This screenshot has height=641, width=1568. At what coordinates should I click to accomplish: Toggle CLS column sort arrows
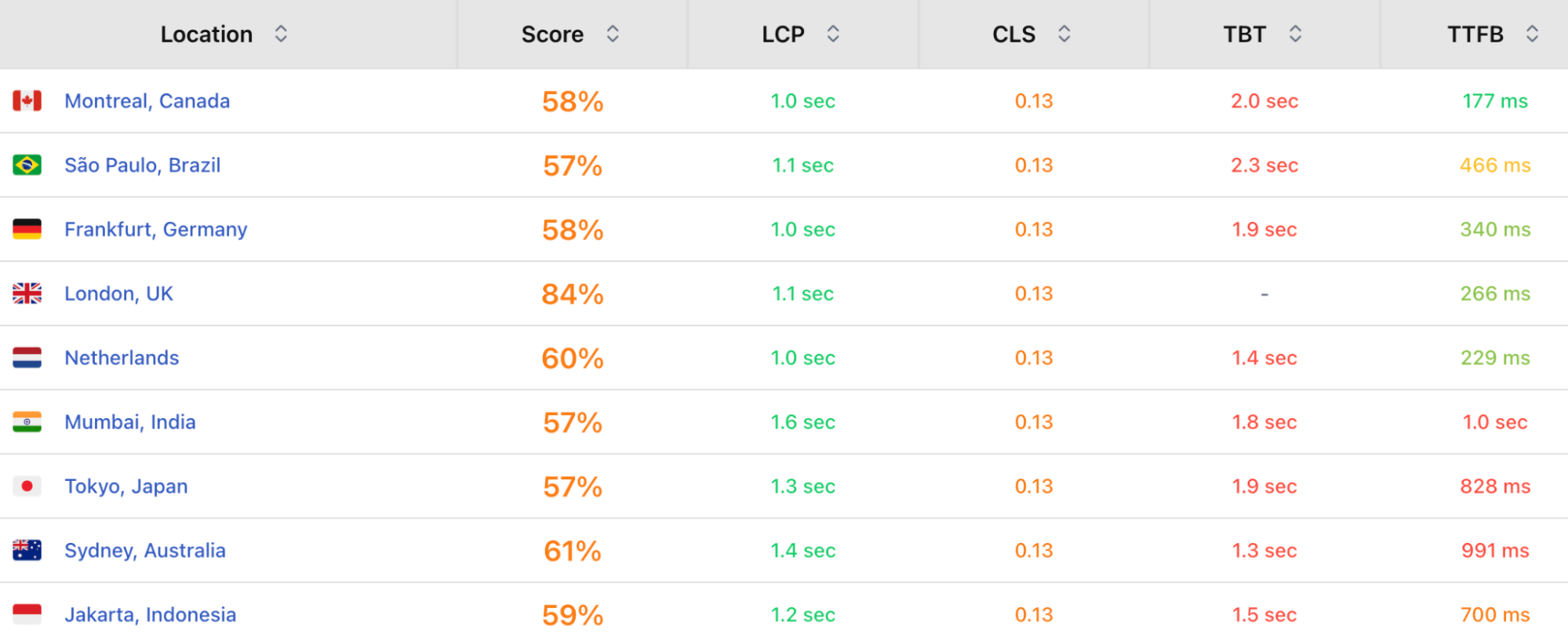click(x=1064, y=34)
